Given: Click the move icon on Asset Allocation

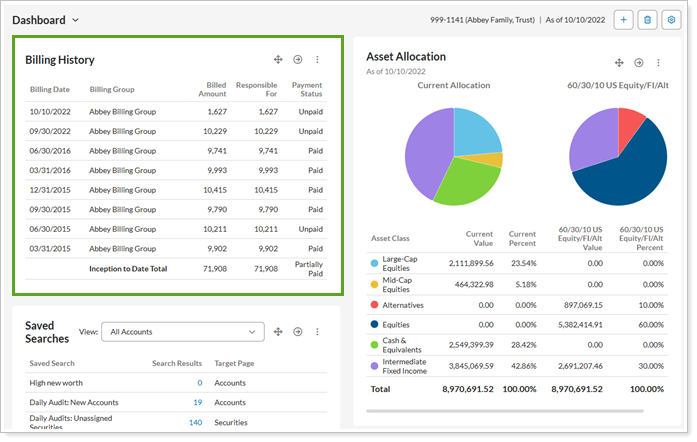Looking at the screenshot, I should (x=619, y=63).
